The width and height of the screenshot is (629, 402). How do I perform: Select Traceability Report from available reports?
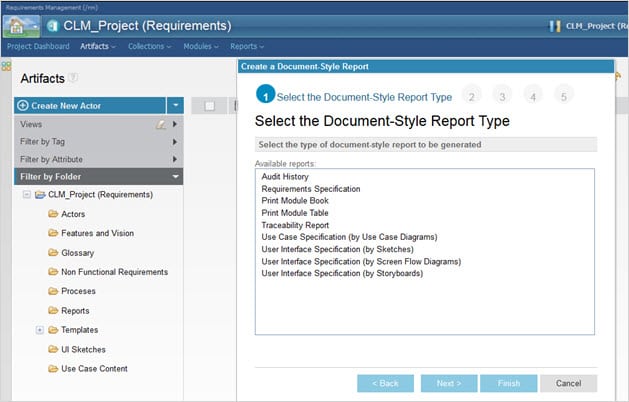295,225
